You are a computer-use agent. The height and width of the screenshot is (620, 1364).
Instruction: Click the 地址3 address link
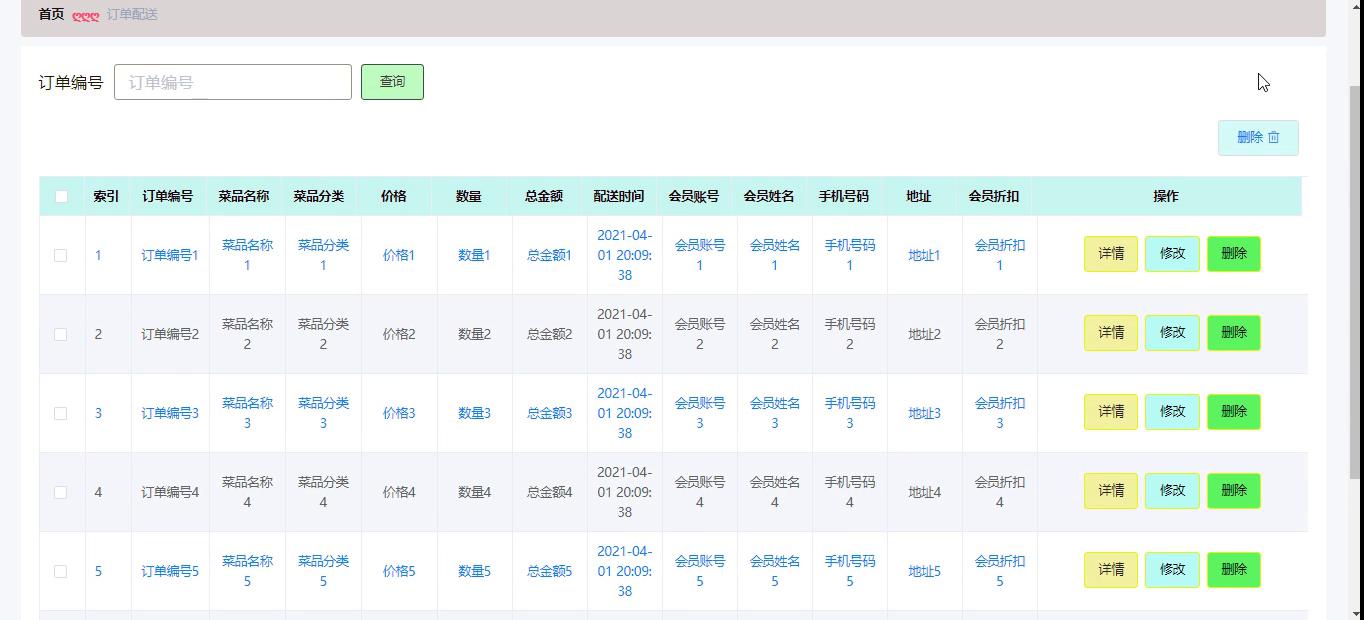[x=923, y=411]
